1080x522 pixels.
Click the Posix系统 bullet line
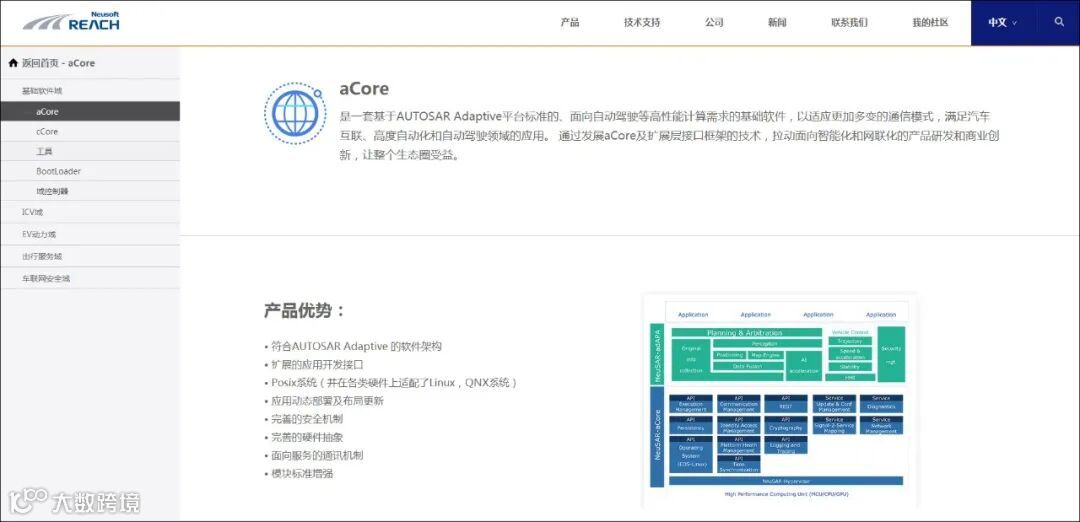pos(391,382)
